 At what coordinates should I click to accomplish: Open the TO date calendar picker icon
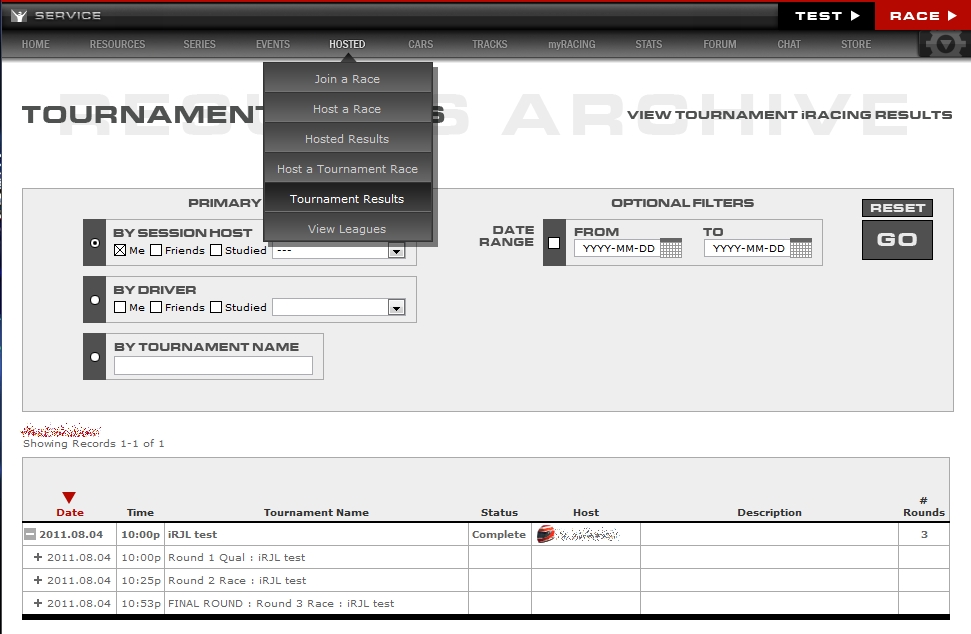[801, 248]
